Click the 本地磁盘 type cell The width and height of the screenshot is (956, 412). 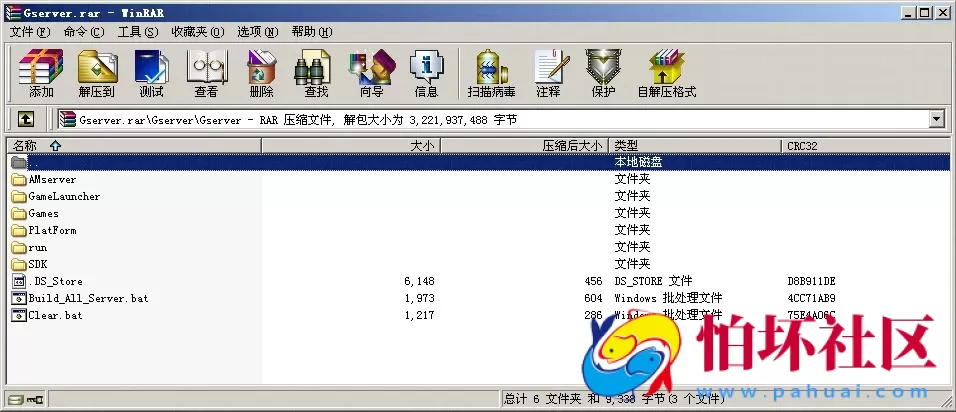638,162
